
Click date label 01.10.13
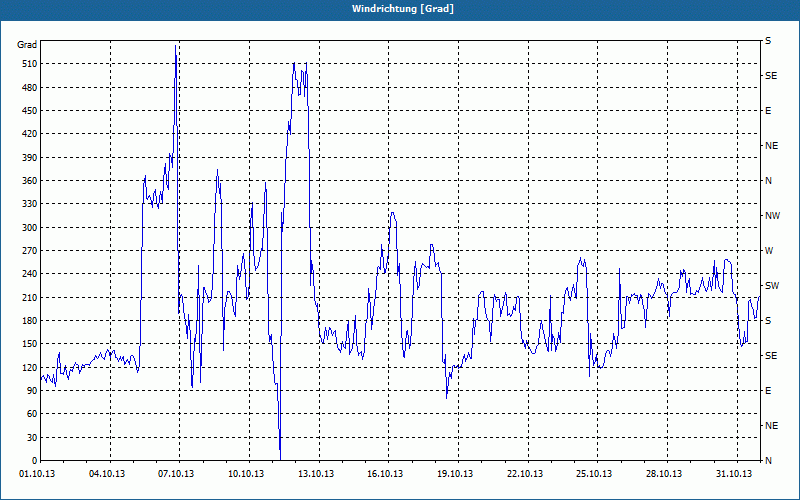tap(37, 474)
